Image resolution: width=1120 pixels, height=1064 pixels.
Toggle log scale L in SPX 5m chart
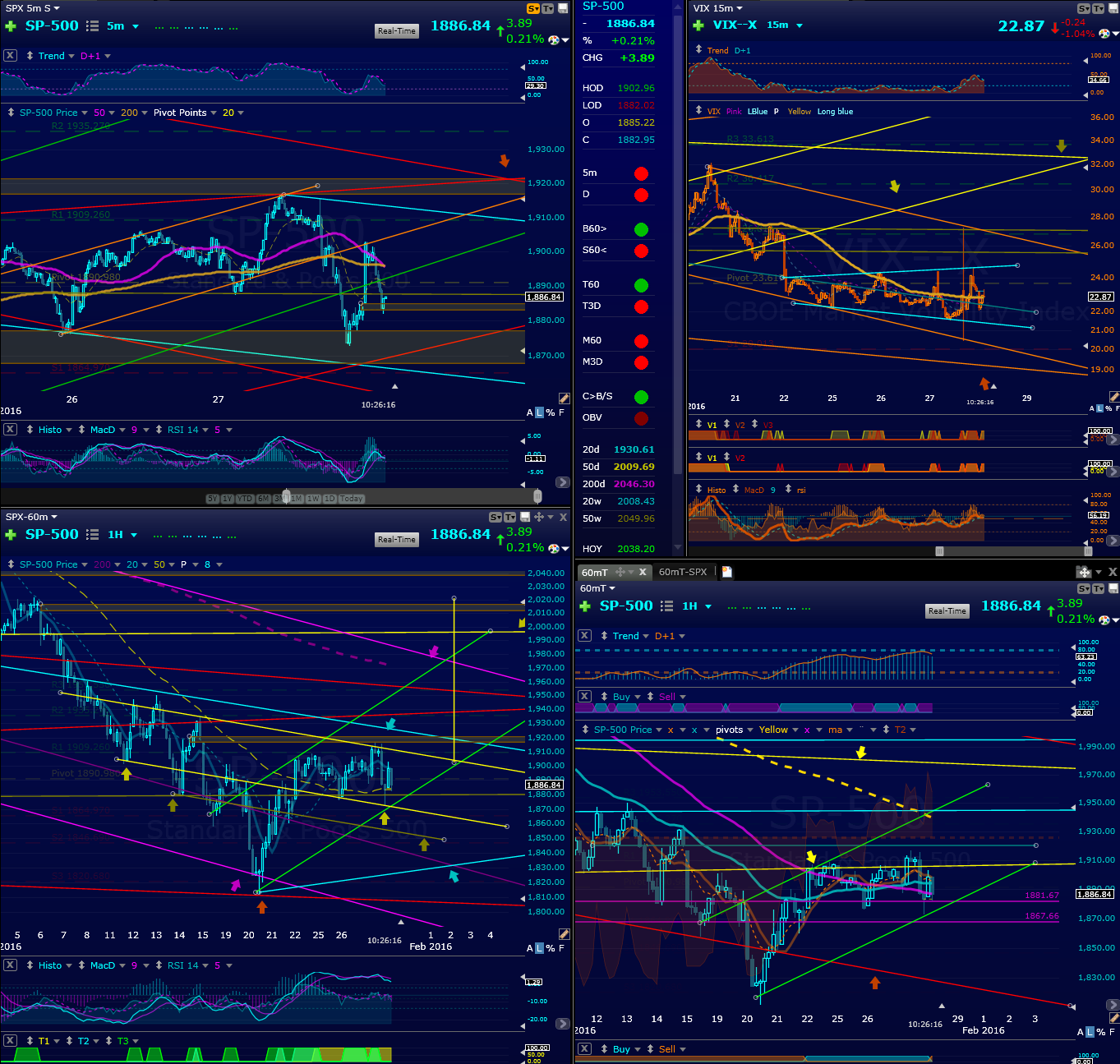point(540,412)
